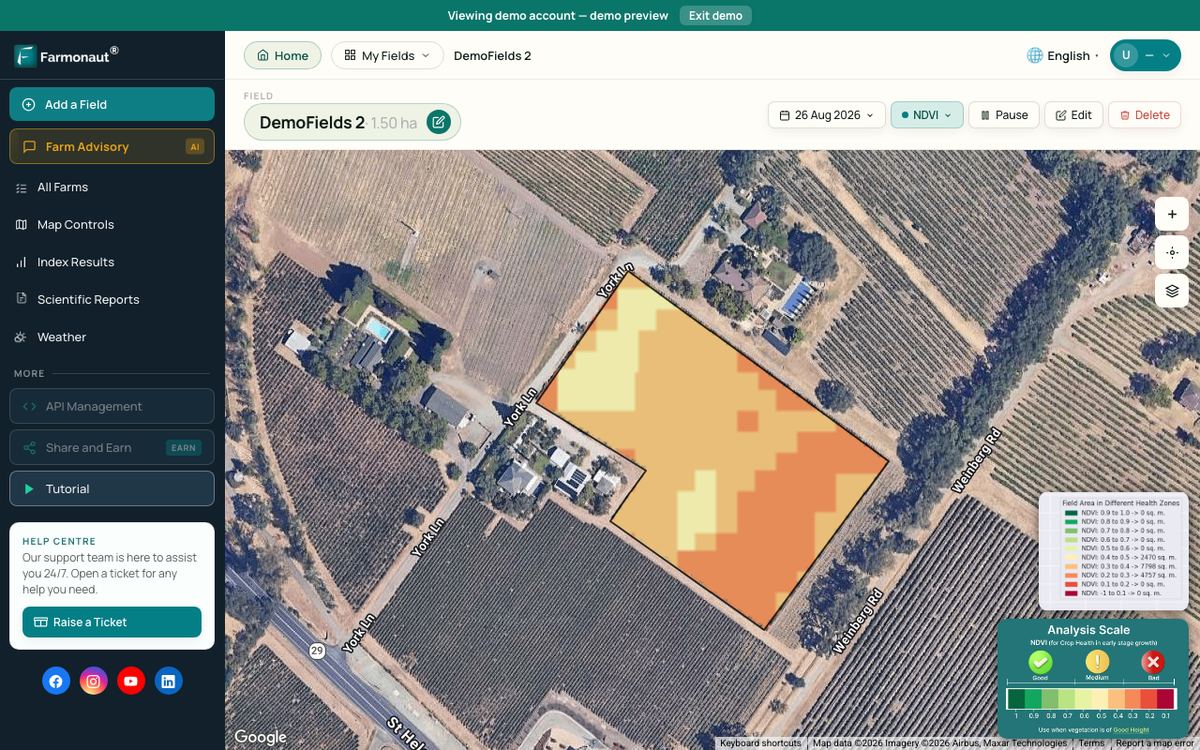This screenshot has height=750, width=1200.
Task: Click the Index Results chart icon
Action: pyautogui.click(x=21, y=262)
